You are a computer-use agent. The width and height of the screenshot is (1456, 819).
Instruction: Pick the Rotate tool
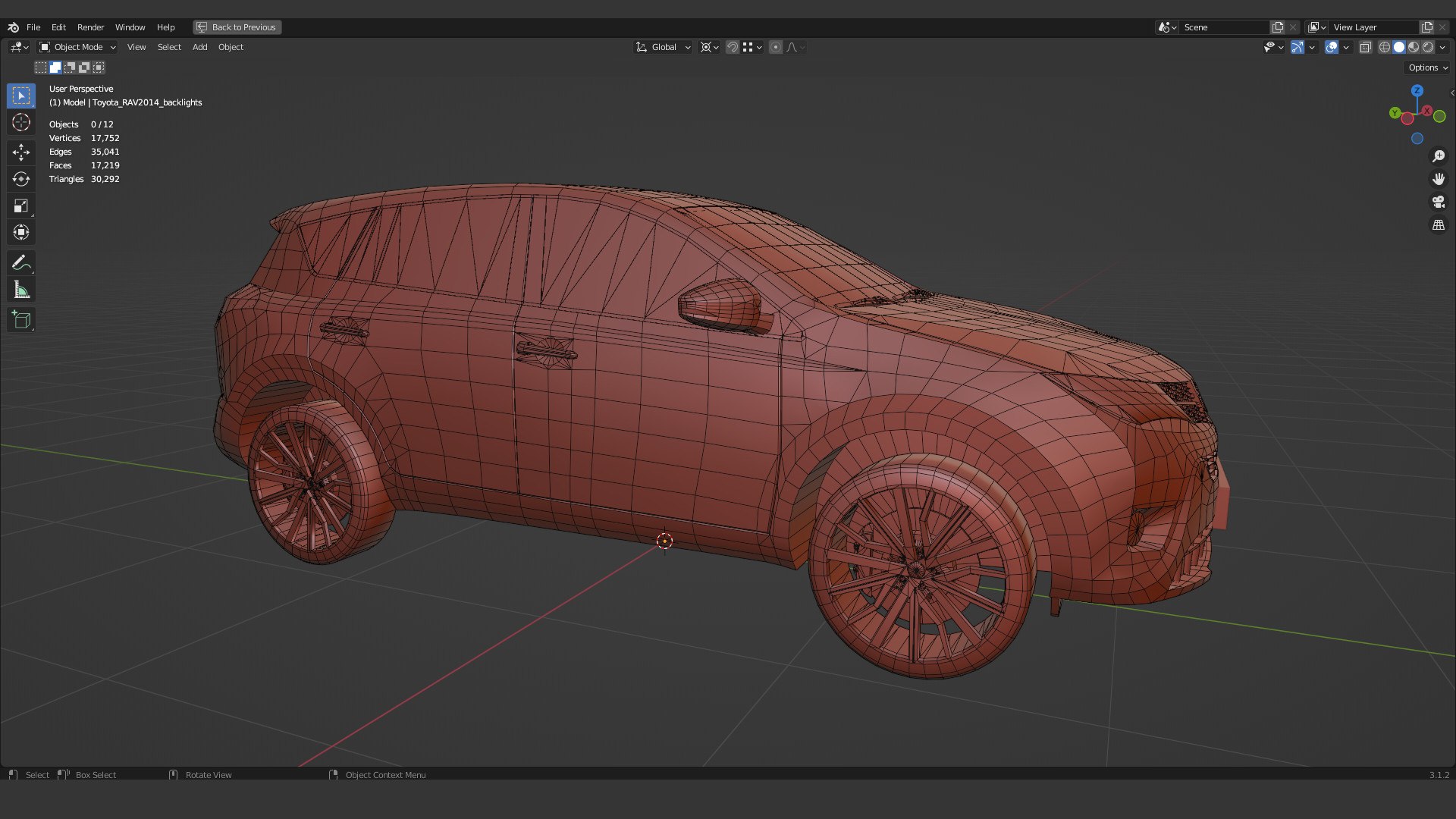click(x=21, y=179)
